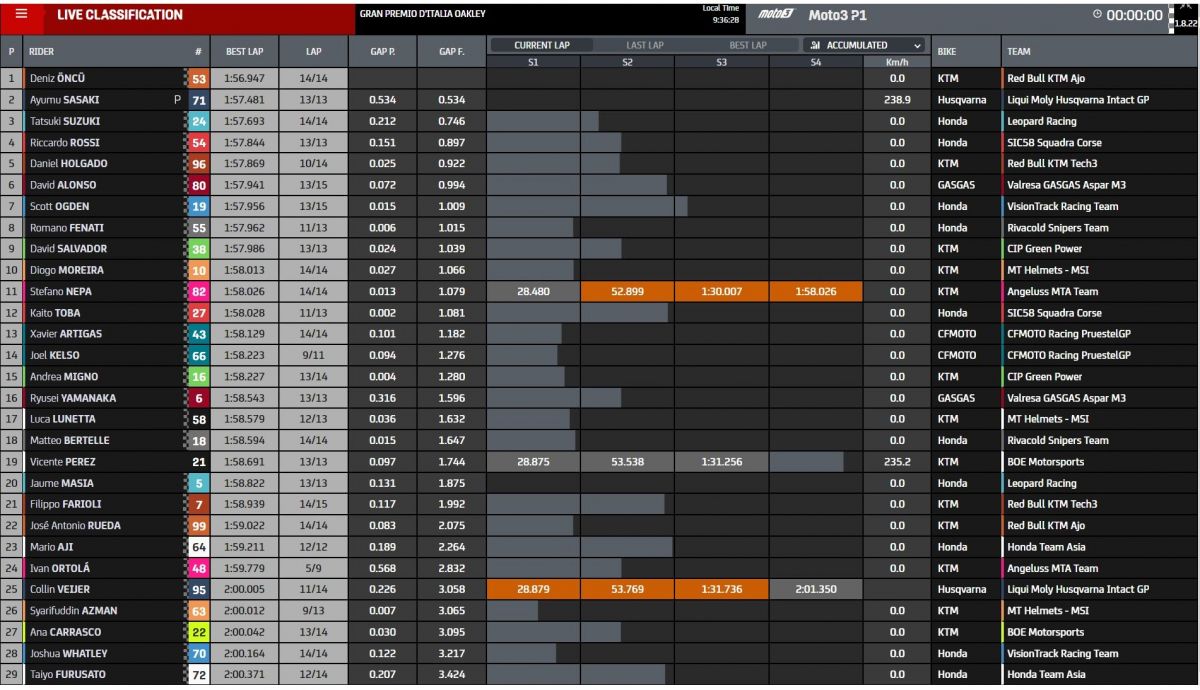Click Veijer's S4 time 2:01.350

[815, 590]
